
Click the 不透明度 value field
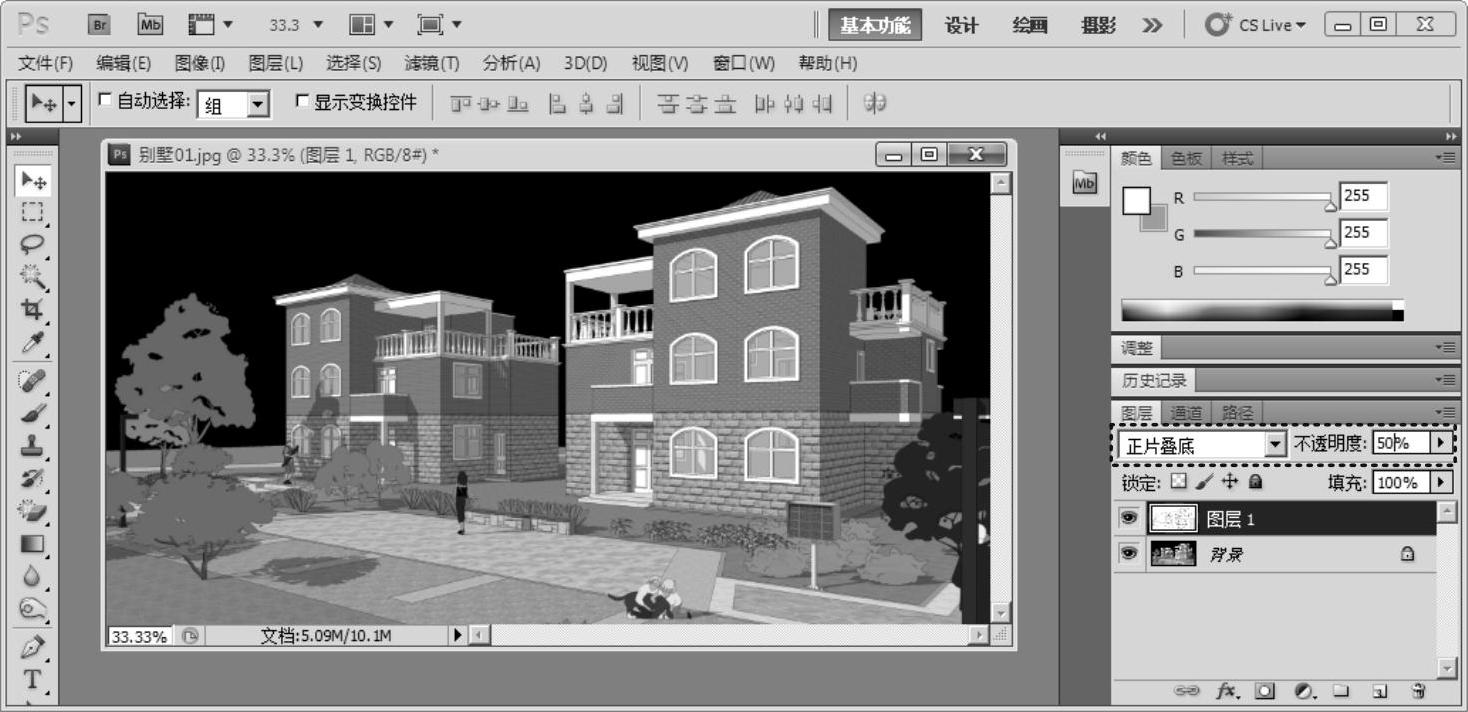(1401, 443)
